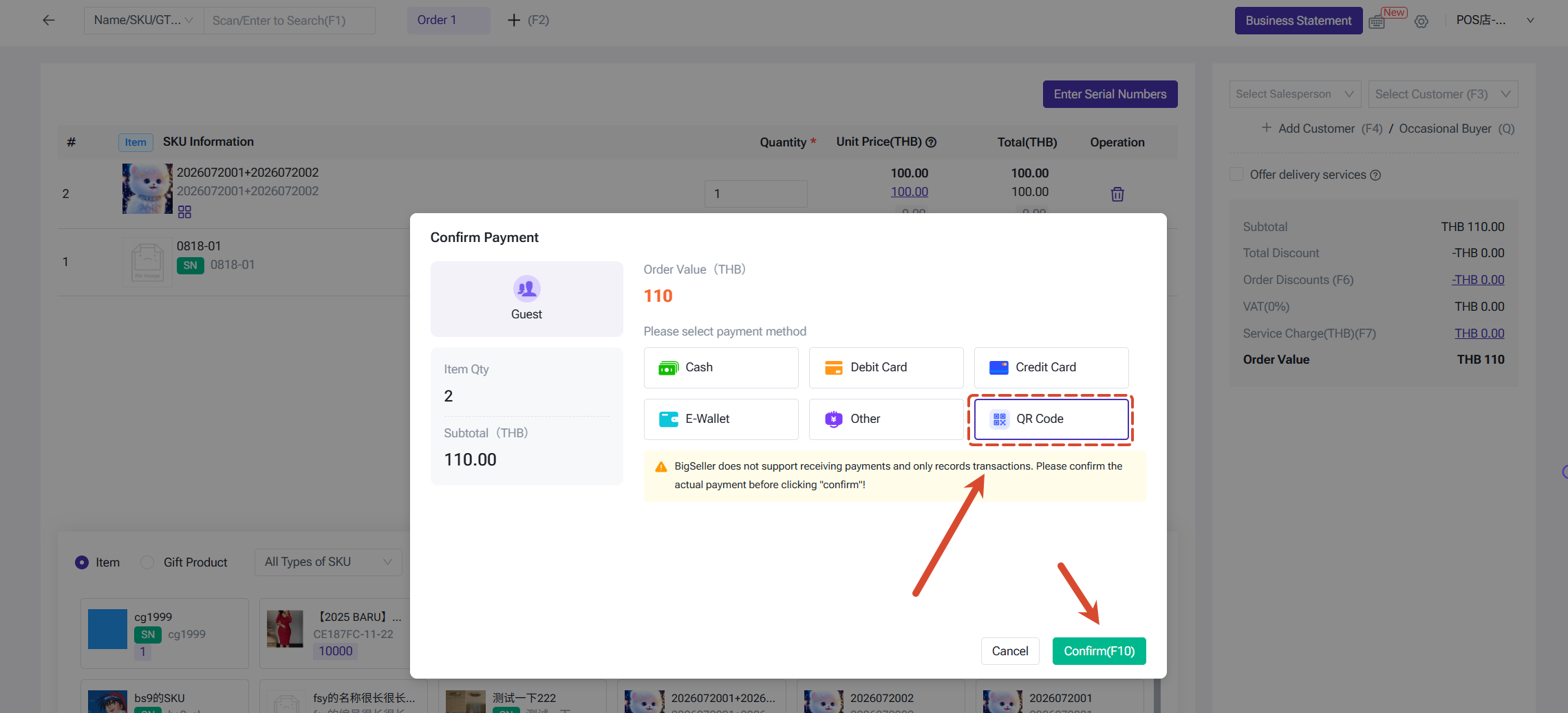Click the plus icon beside Add Customer

coord(1267,128)
